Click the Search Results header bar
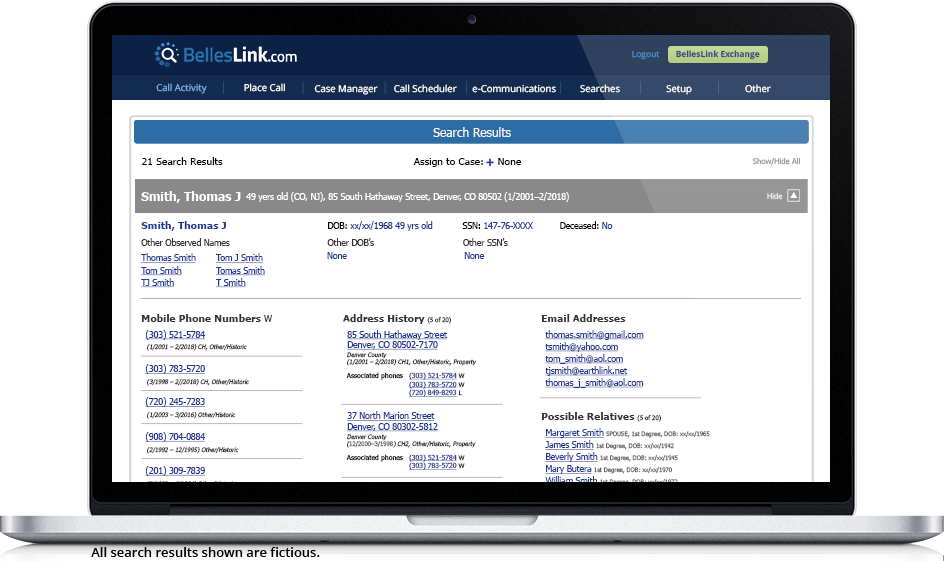The image size is (944, 561). (471, 132)
